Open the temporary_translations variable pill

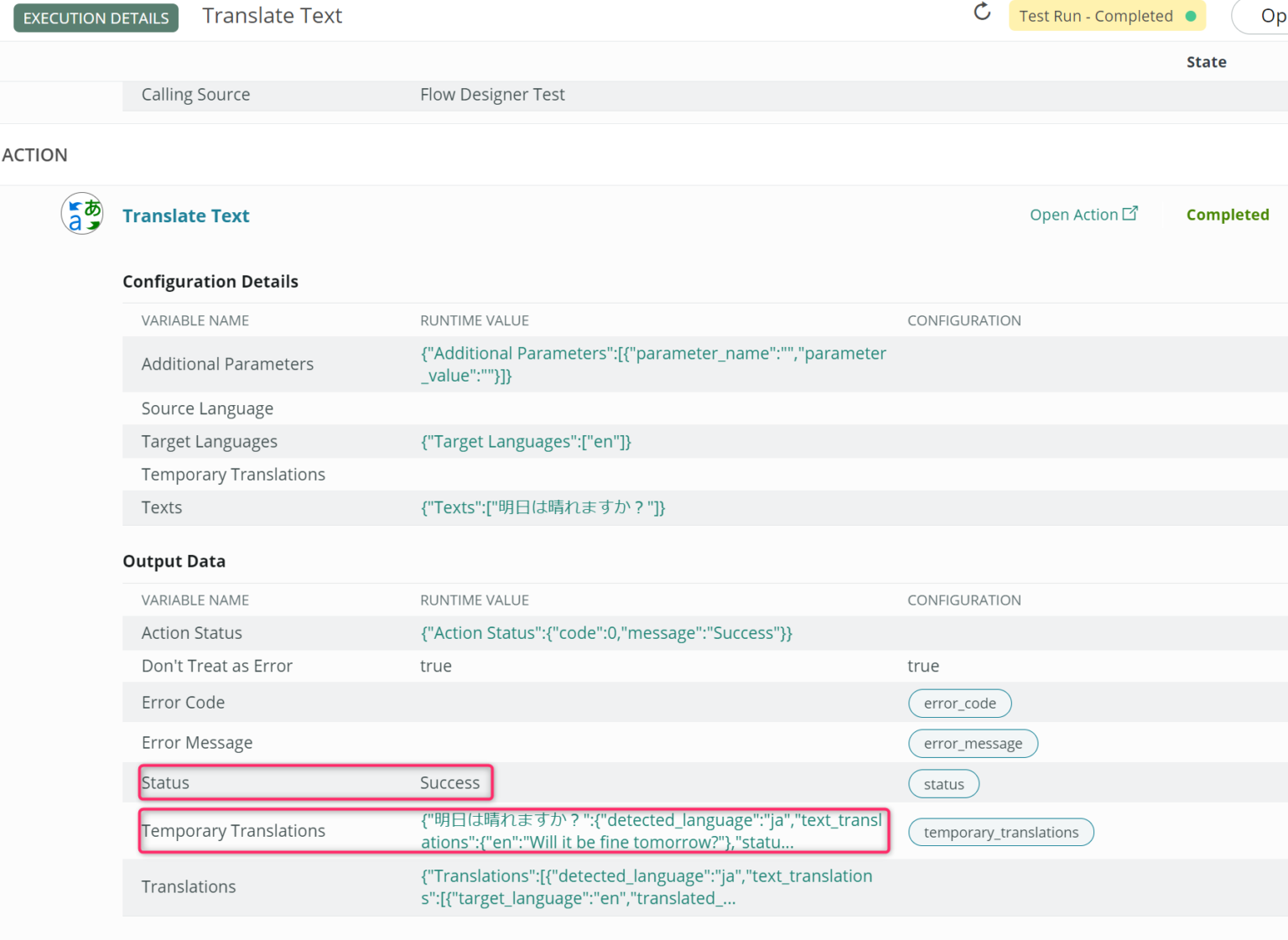[x=1000, y=832]
